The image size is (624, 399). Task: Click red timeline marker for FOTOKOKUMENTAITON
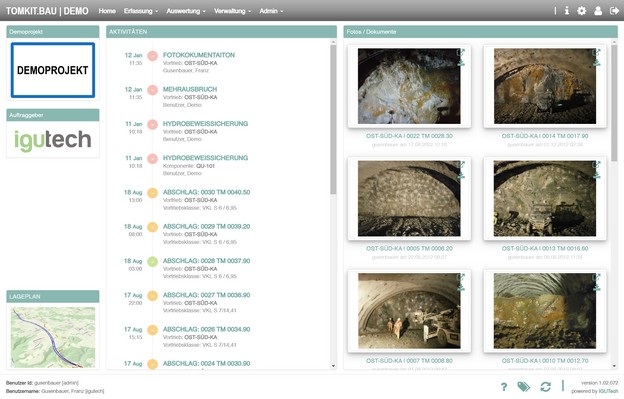click(152, 56)
